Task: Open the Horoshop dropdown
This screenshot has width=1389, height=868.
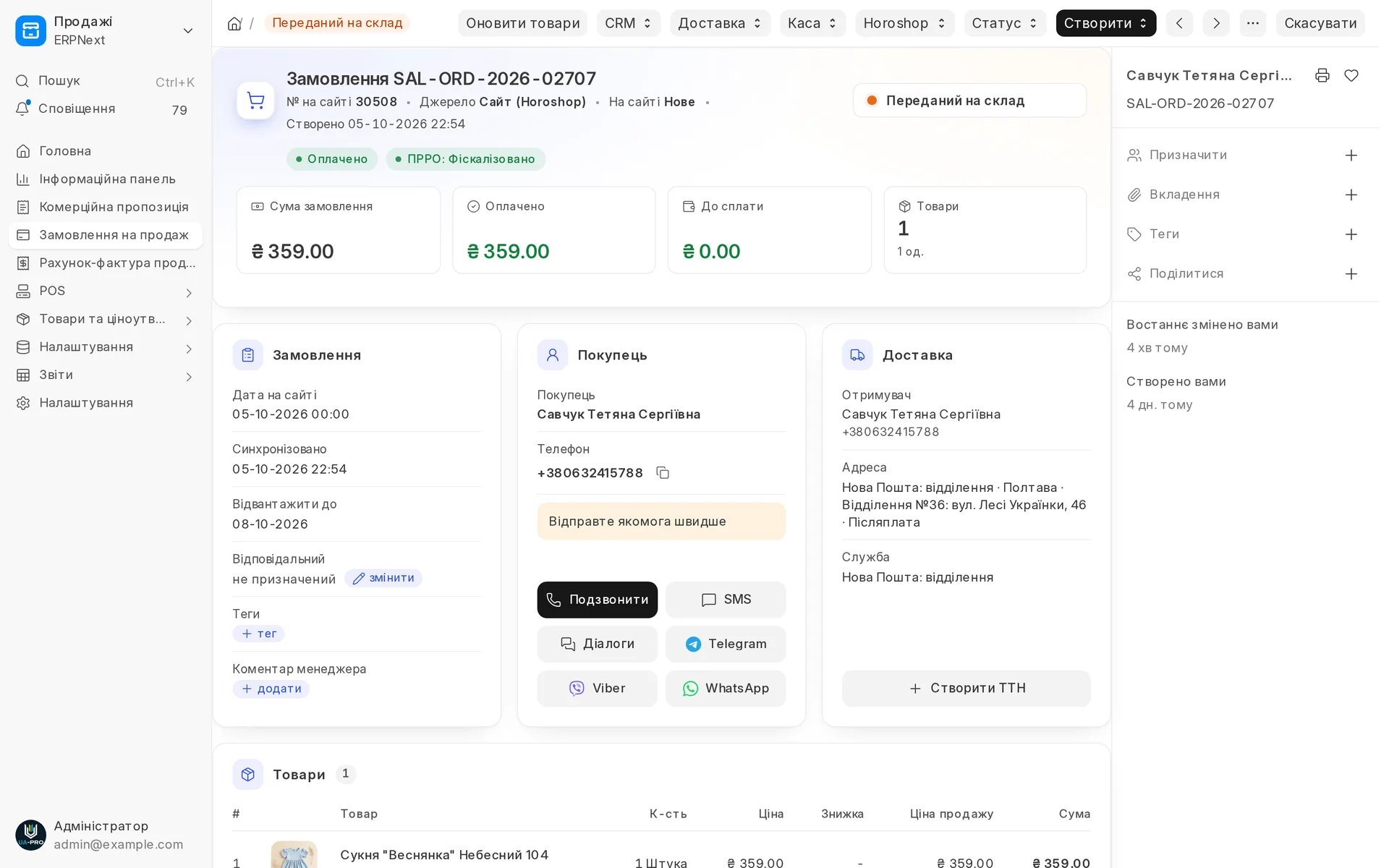Action: click(x=904, y=23)
